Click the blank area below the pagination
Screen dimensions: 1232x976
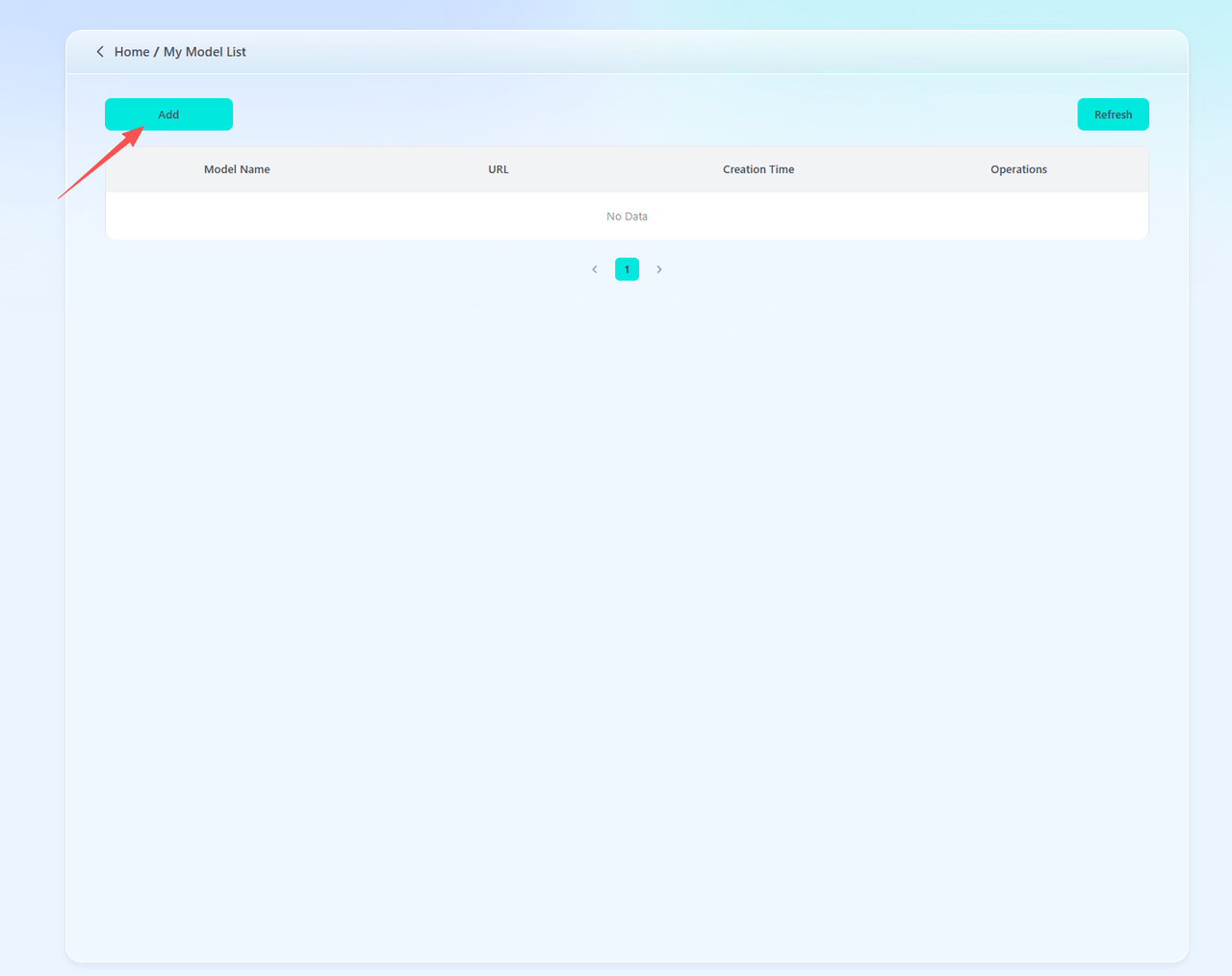pyautogui.click(x=626, y=578)
